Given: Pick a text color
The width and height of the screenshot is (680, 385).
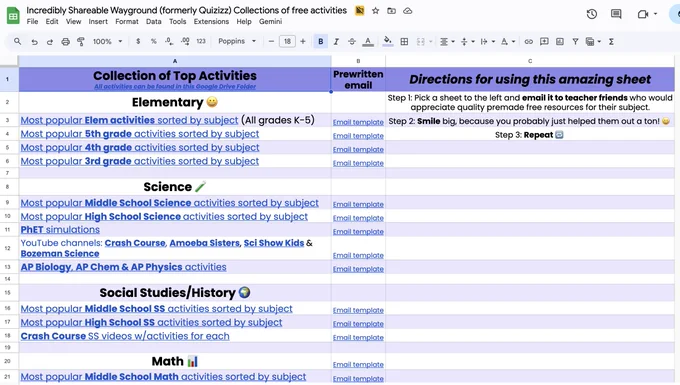Looking at the screenshot, I should point(368,42).
